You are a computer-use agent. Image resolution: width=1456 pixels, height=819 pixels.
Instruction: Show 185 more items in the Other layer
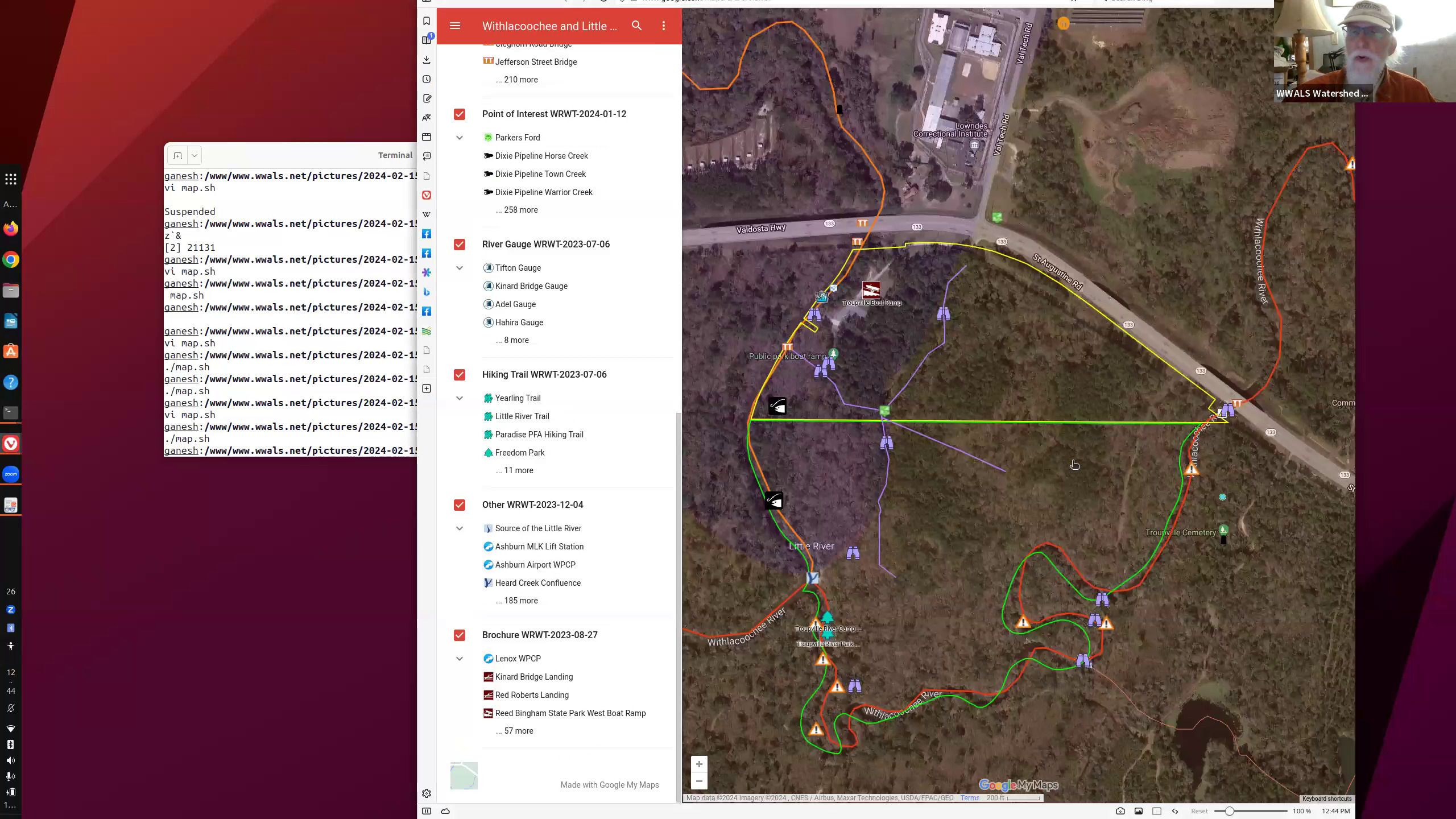[516, 601]
